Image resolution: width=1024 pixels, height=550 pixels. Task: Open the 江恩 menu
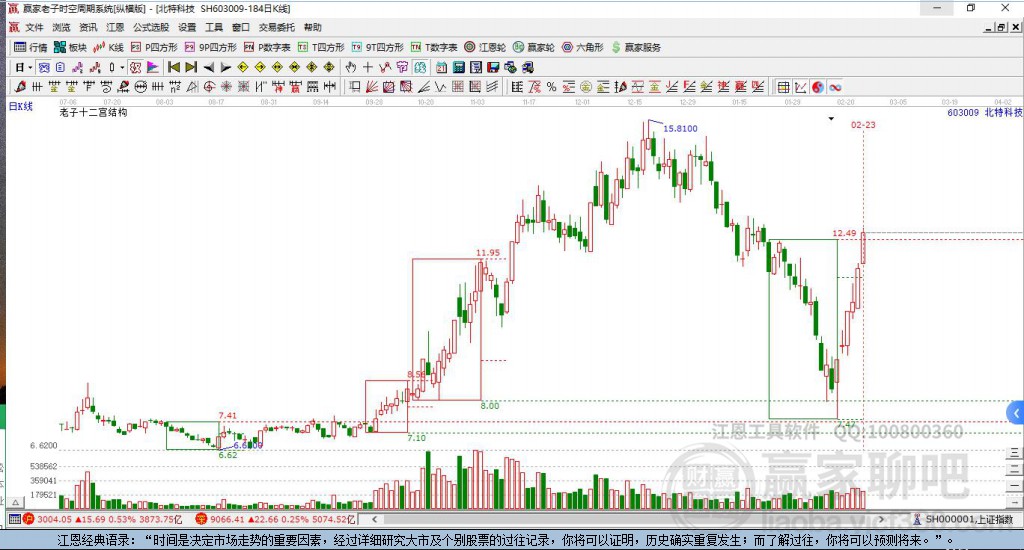coord(115,27)
